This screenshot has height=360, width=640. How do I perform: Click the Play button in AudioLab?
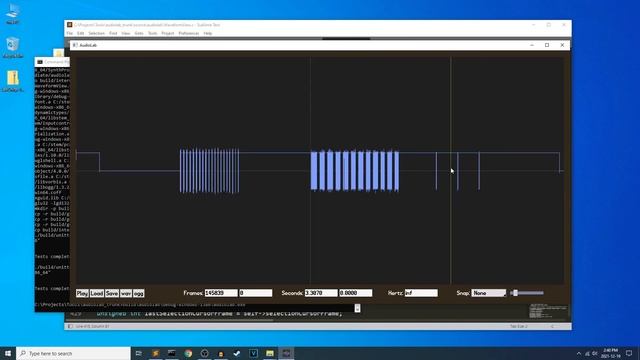coord(82,293)
